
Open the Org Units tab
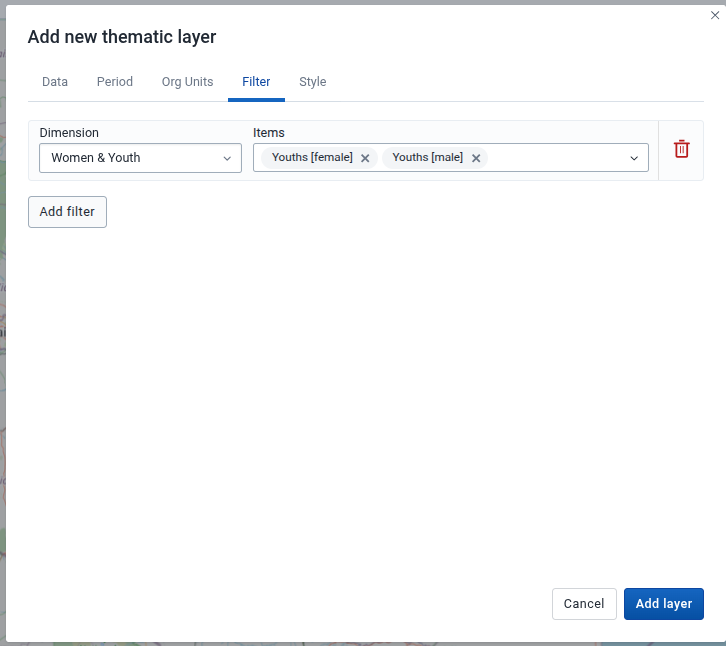187,82
